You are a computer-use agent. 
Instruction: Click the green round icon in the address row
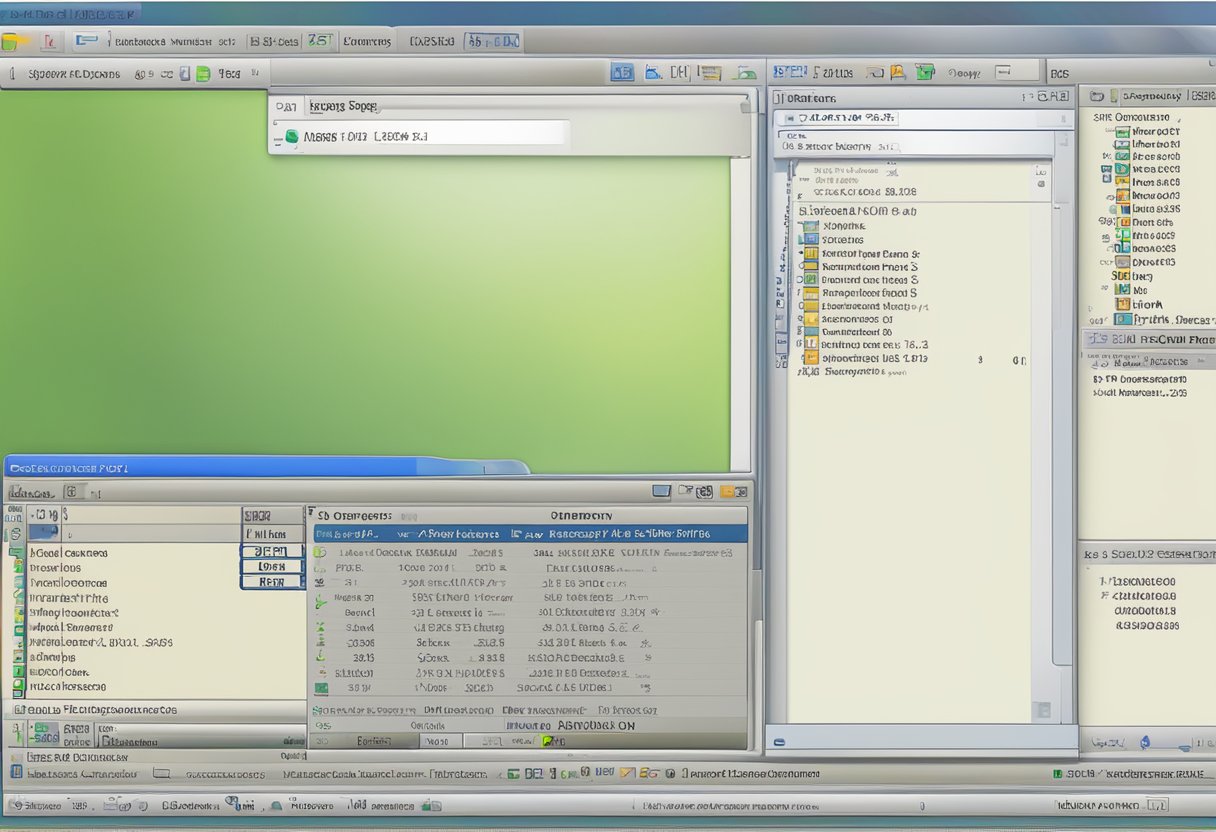coord(291,136)
